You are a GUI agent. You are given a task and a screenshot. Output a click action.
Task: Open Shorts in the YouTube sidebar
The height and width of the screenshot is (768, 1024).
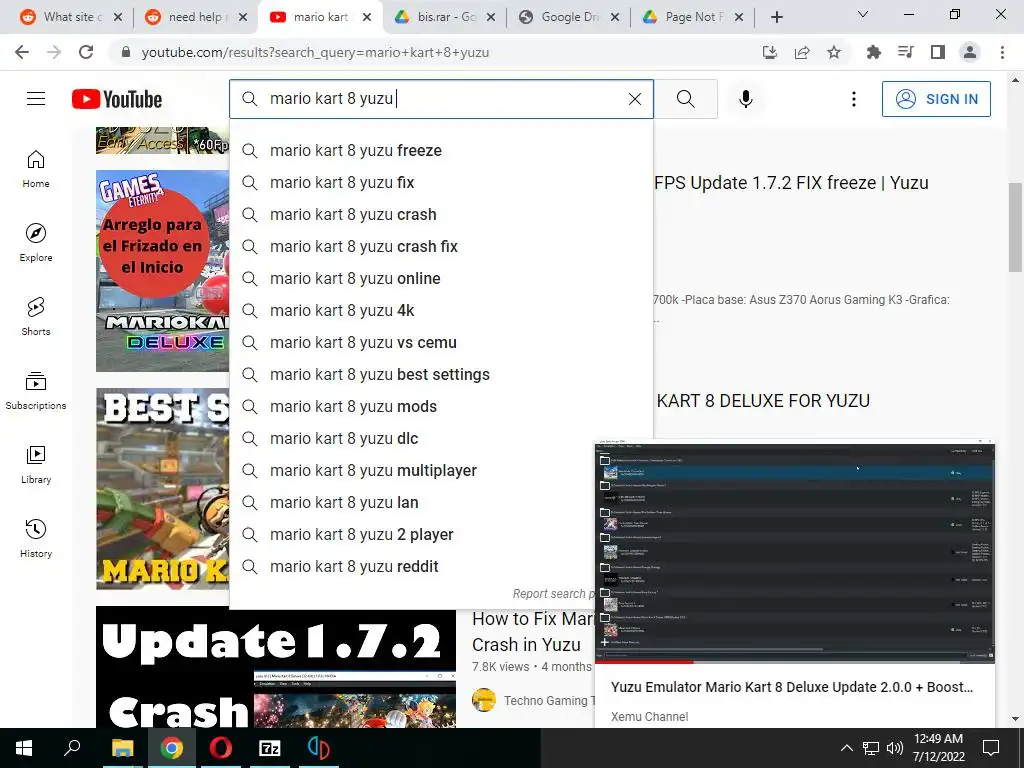tap(36, 316)
